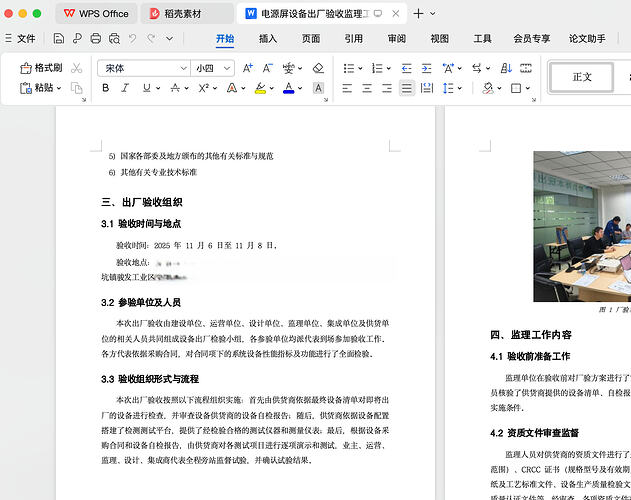Click the meeting photo in right page
The image size is (631, 500).
582,226
